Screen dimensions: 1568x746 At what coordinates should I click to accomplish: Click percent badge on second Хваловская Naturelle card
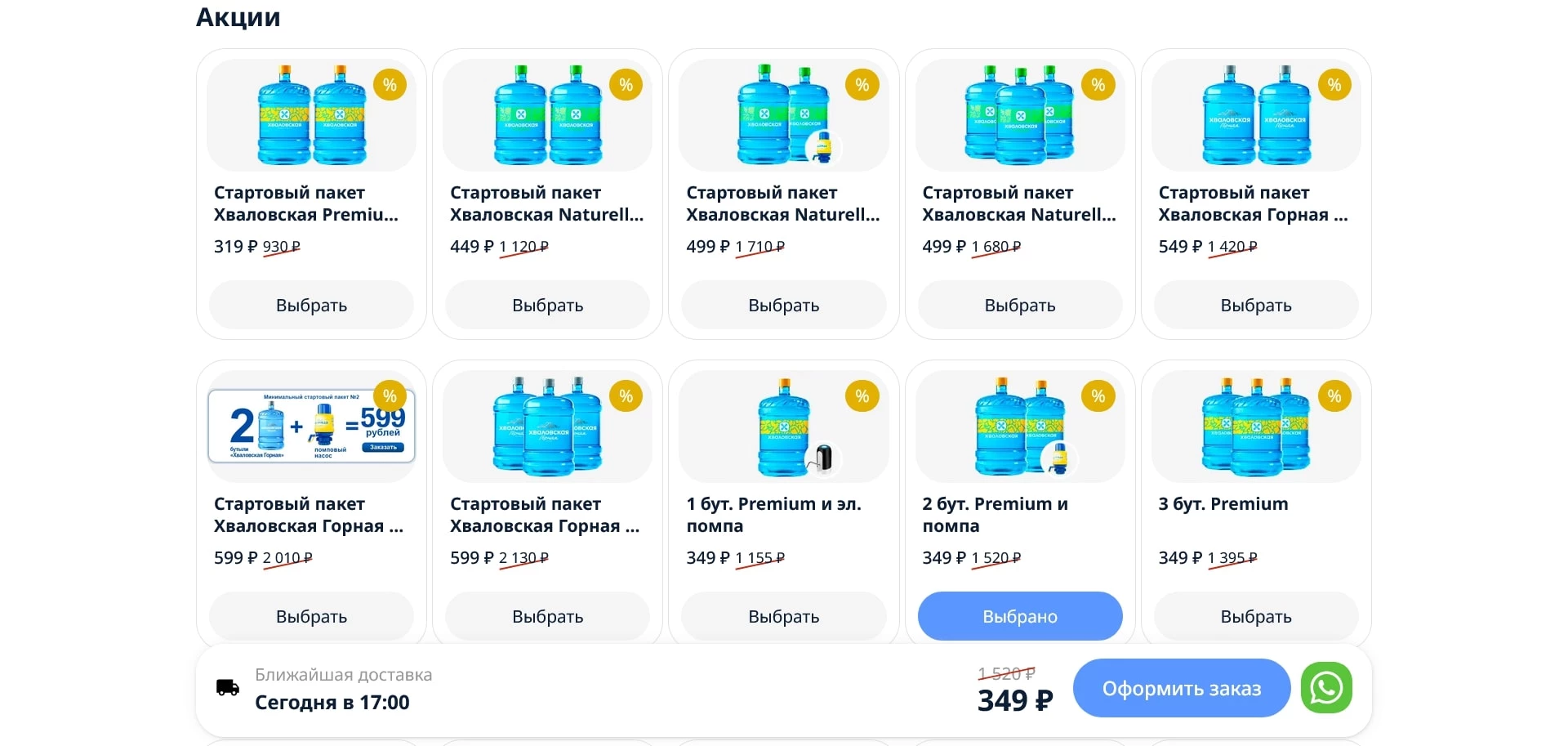pos(862,85)
